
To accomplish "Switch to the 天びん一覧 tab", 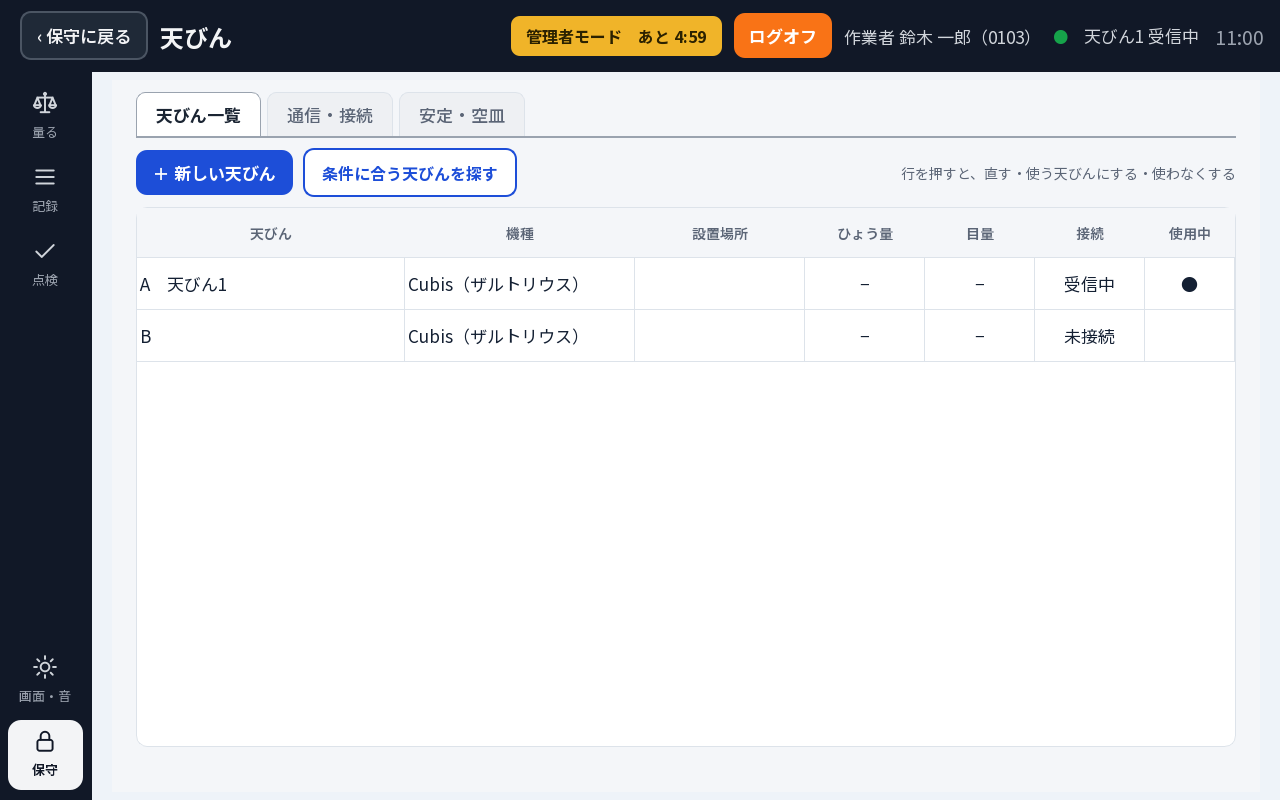I will [198, 115].
